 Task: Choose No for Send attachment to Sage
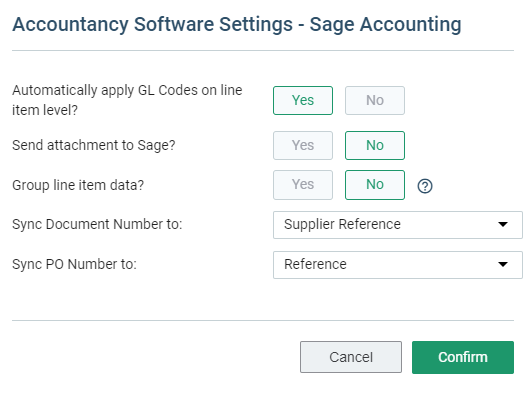[x=375, y=145]
